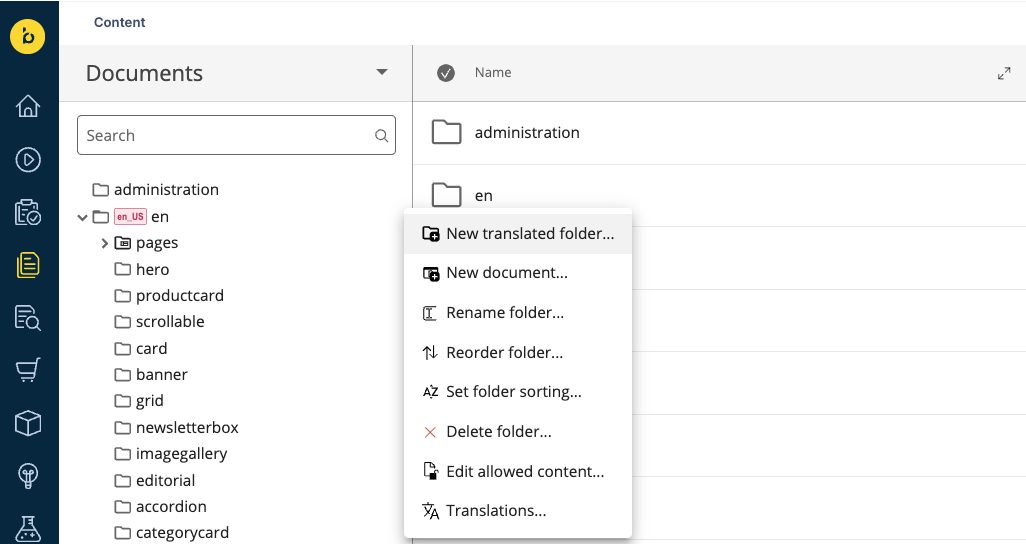The width and height of the screenshot is (1026, 544).
Task: Open the administration folder row in the list
Action: point(720,133)
